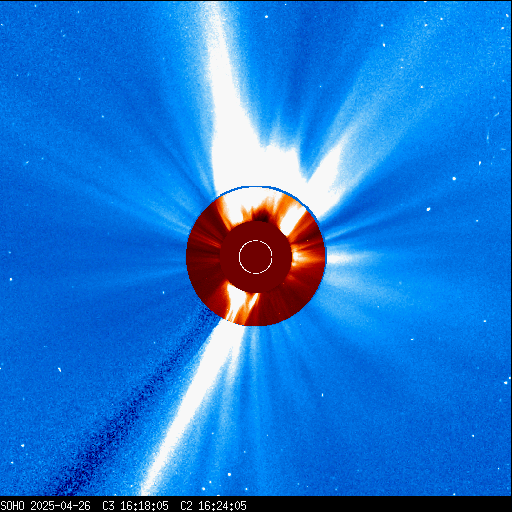Select the SOHO label in footer
The image size is (512, 512).
(12, 506)
